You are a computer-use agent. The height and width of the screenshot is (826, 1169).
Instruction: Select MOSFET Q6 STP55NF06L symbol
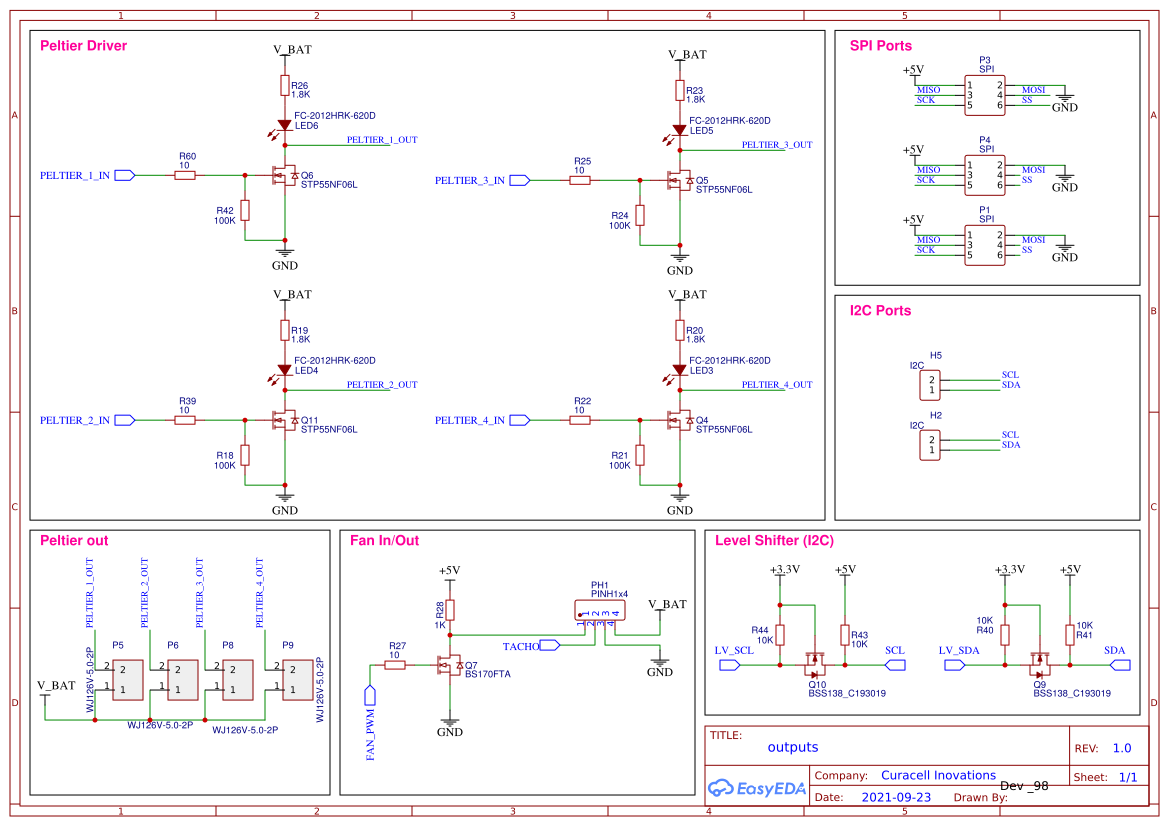coord(283,175)
